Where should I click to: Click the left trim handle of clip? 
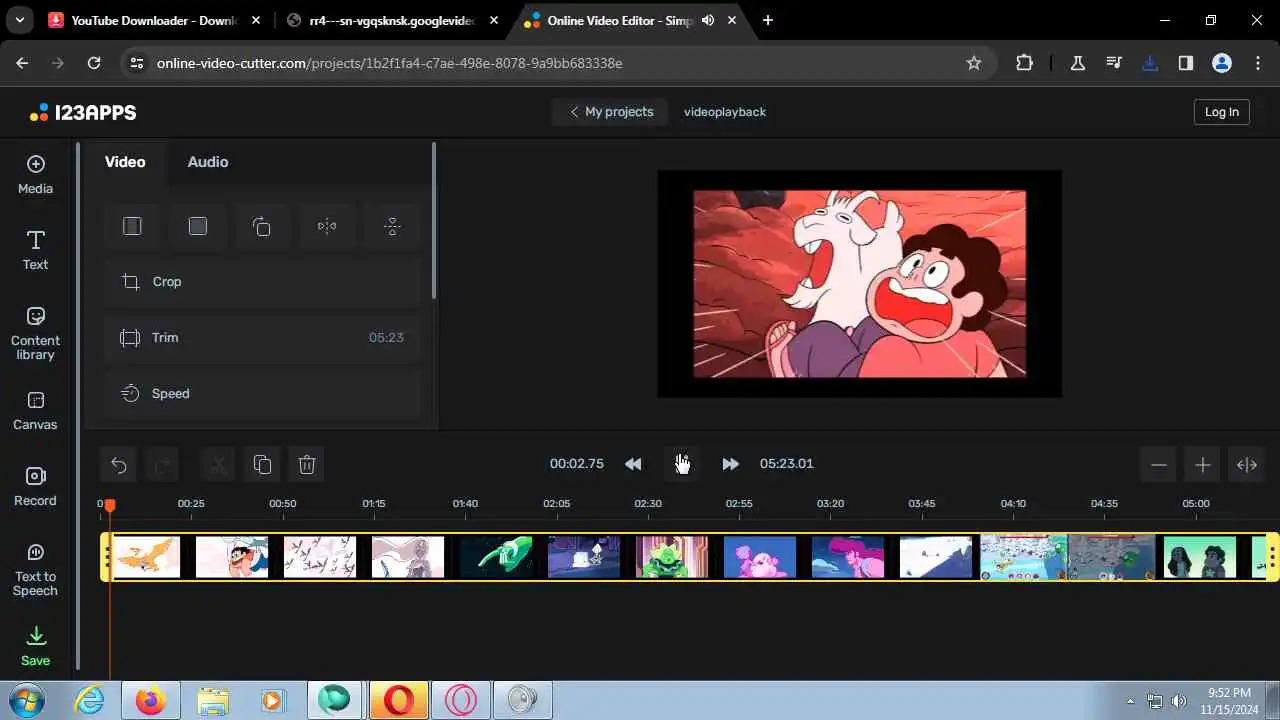[106, 557]
